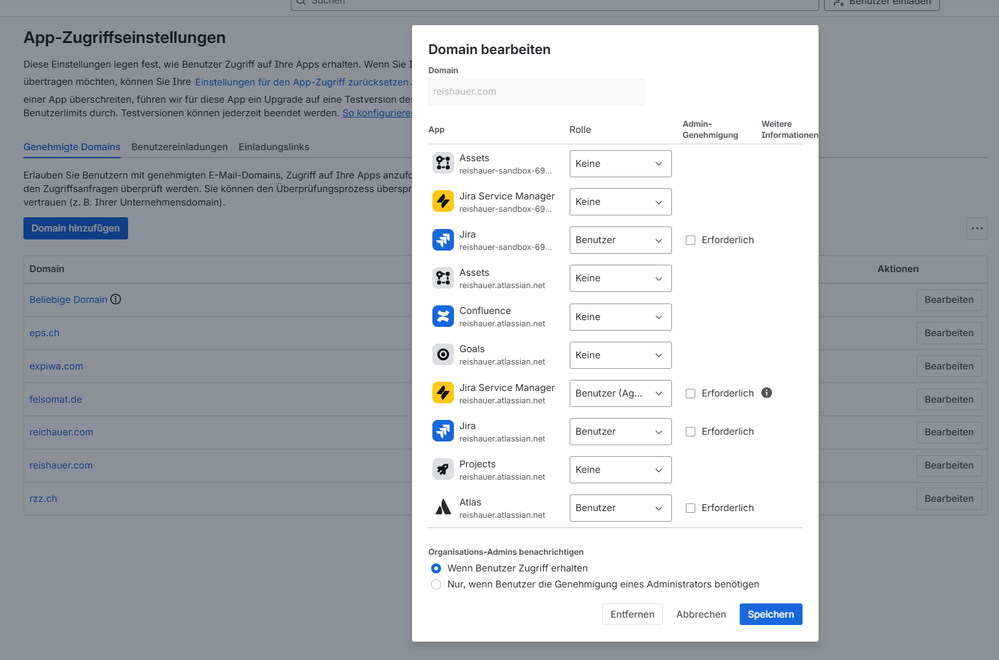This screenshot has height=660, width=999.
Task: Click the Projects rocket icon
Action: 443,469
